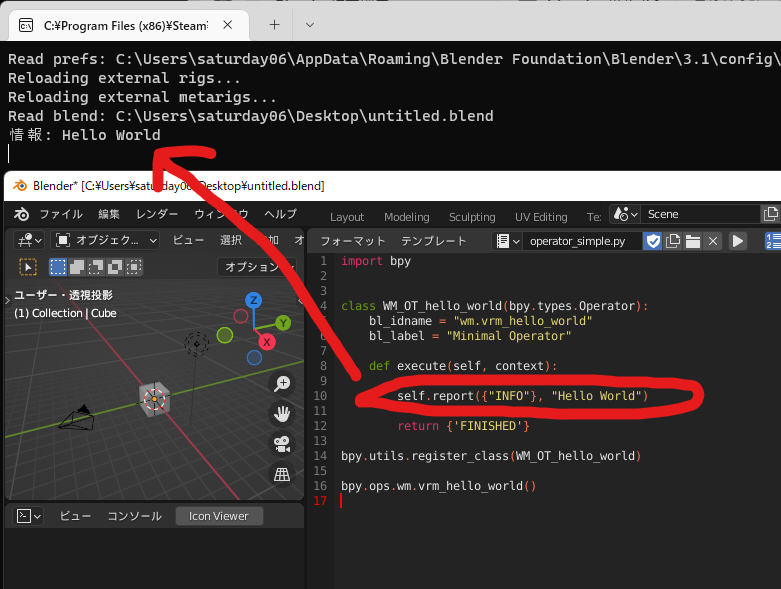
Task: Open the viewport ビュー (View) menu
Action: [188, 240]
